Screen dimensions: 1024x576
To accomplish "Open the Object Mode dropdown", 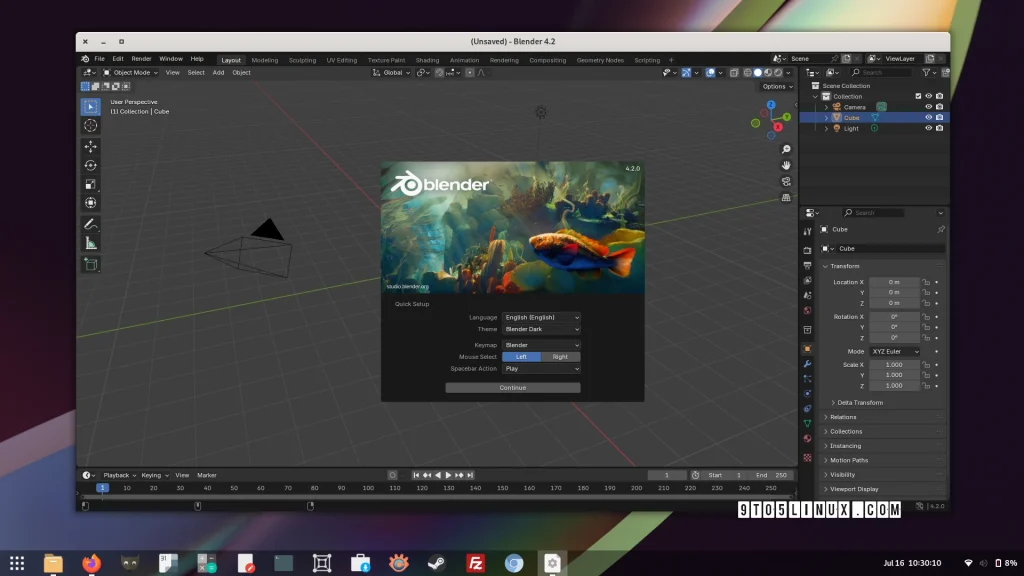I will click(131, 72).
